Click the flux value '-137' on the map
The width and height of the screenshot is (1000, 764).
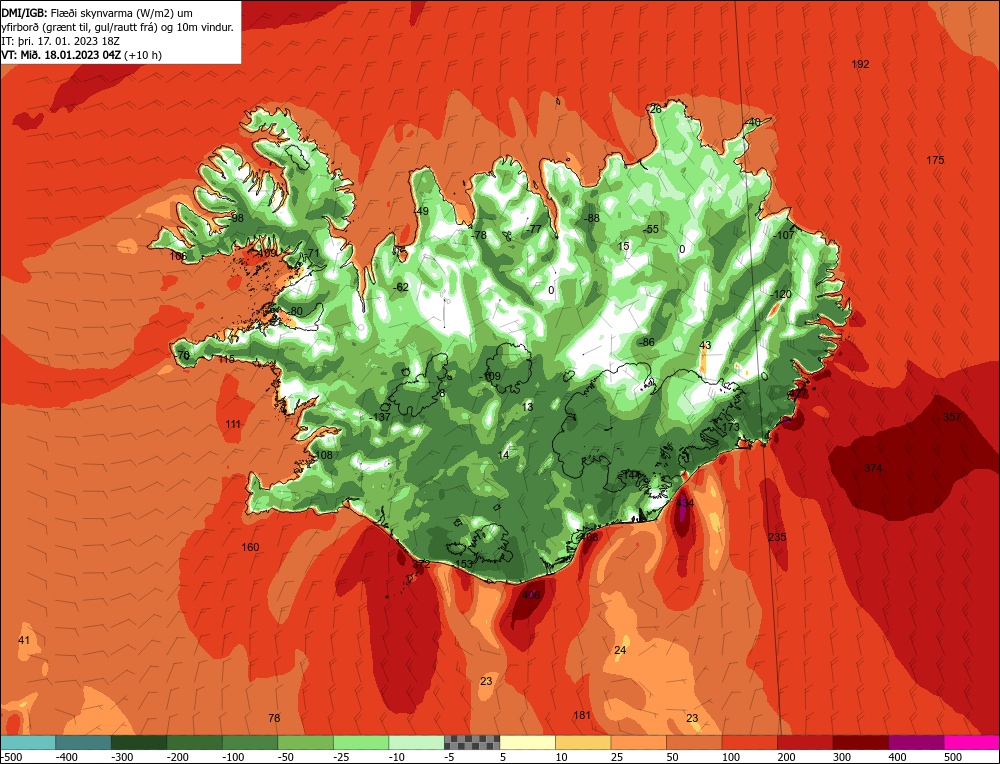tap(380, 417)
